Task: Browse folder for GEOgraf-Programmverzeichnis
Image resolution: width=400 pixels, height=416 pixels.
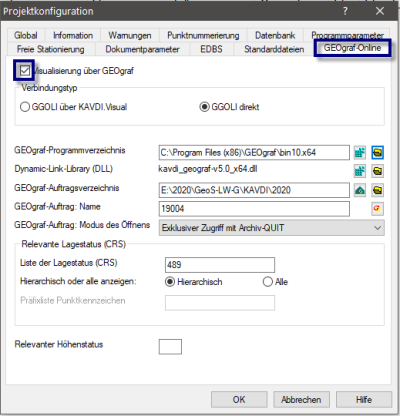Action: pos(377,153)
